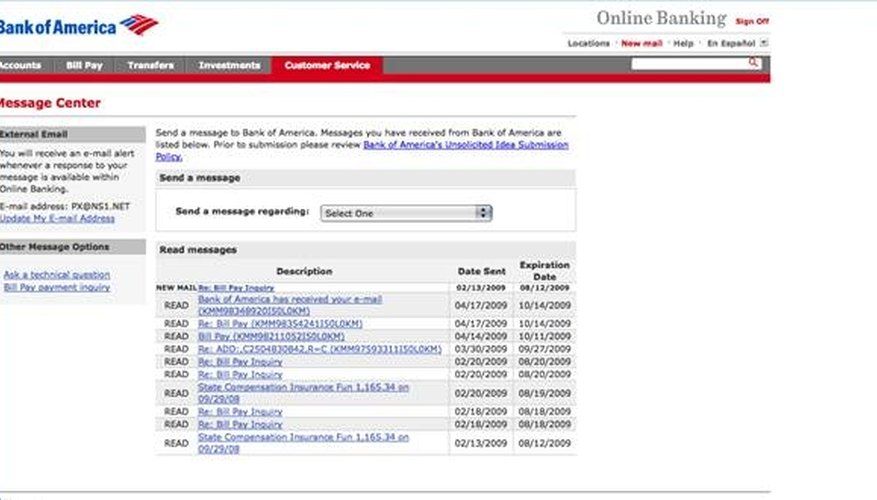The image size is (877, 500).
Task: Open Ask a technical question link
Action: coord(57,275)
